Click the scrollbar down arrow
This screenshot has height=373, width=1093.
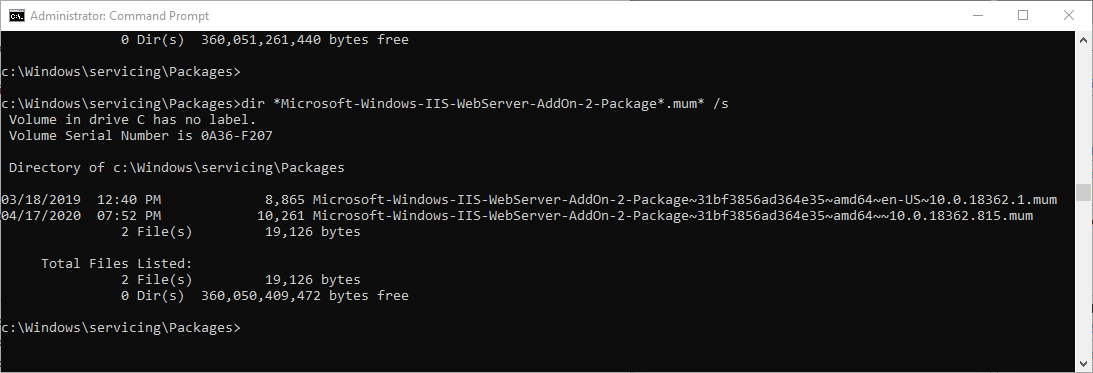coord(1083,364)
